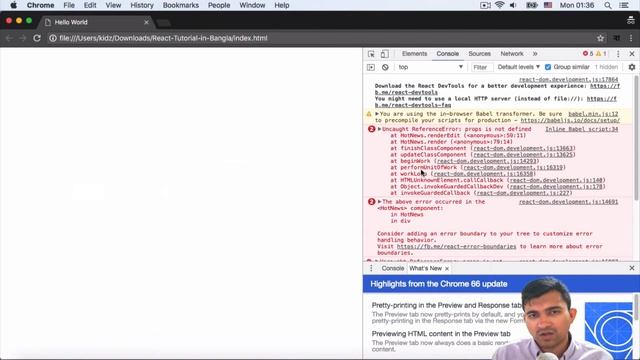Open Spotlight search in menu bar
Image resolution: width=640 pixels, height=360 pixels.
click(x=608, y=5)
